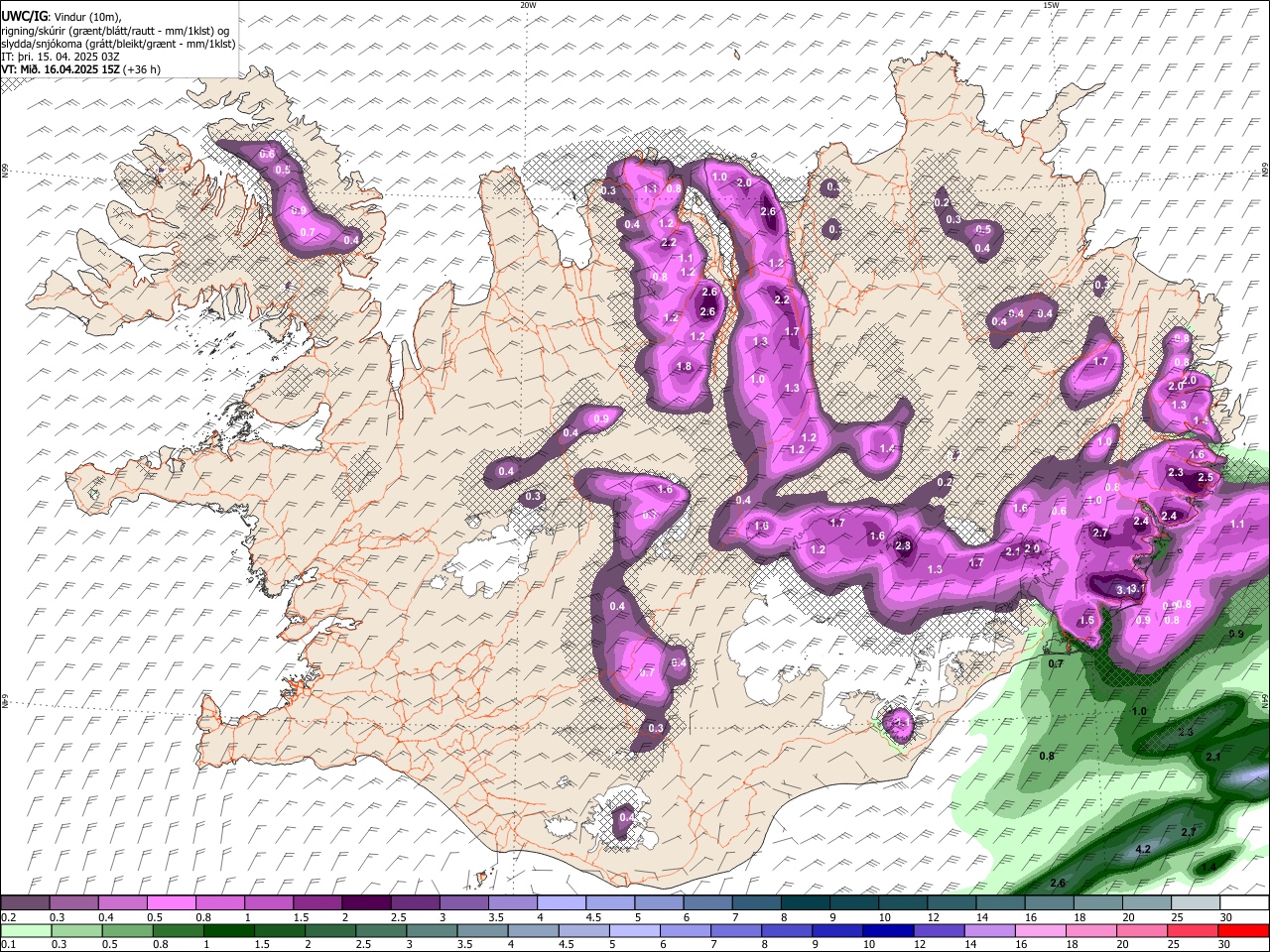
Task: Click the legend value 0.1
Action: tap(8, 945)
